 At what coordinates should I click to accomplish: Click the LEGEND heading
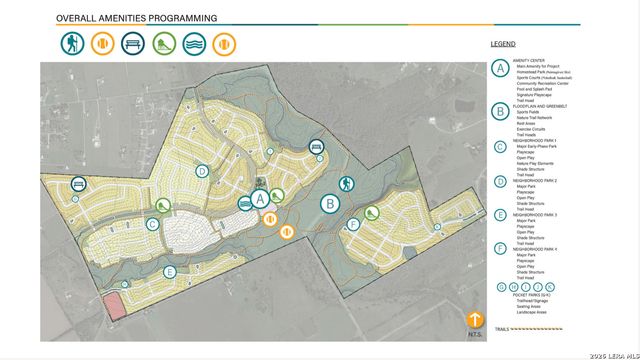[503, 44]
